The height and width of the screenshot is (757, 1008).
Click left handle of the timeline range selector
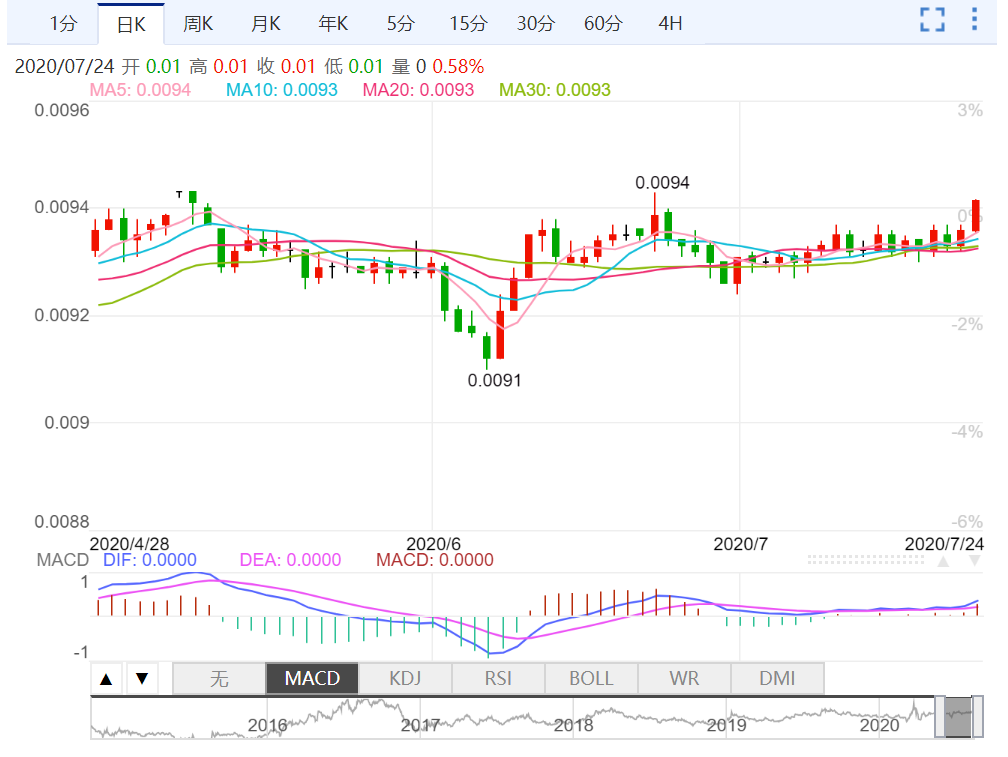point(940,718)
